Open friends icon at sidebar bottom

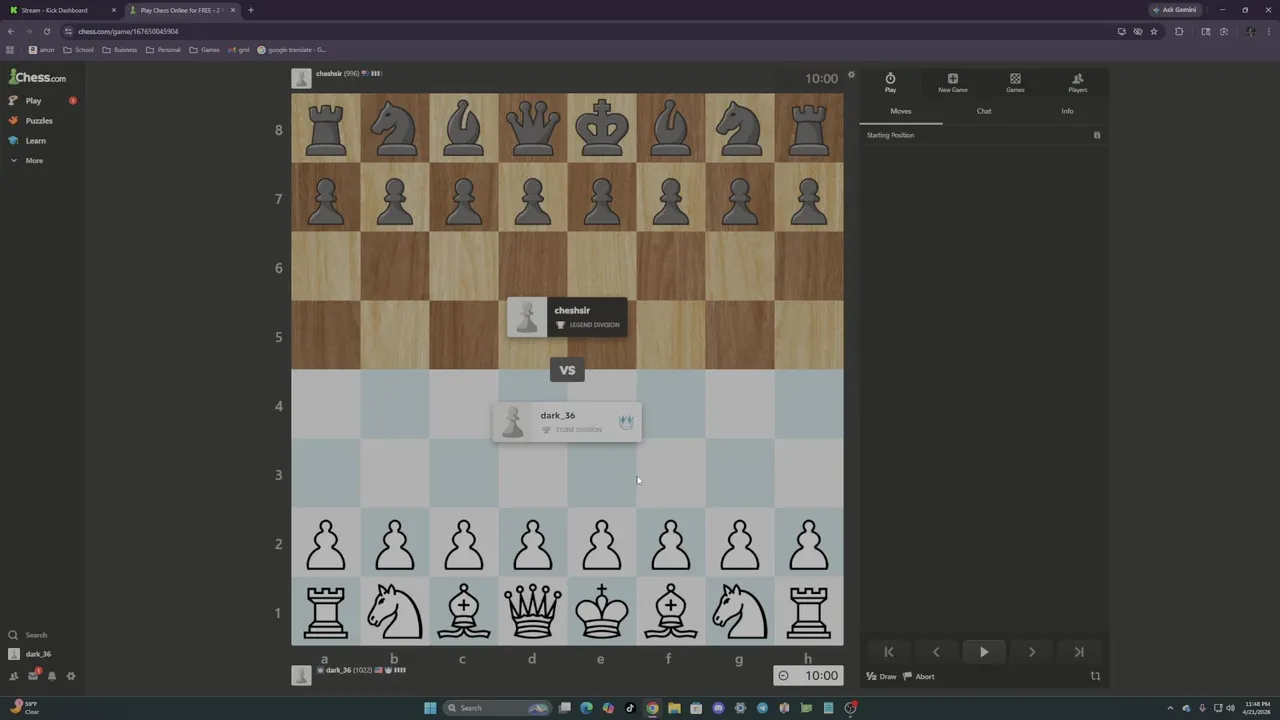[13, 676]
